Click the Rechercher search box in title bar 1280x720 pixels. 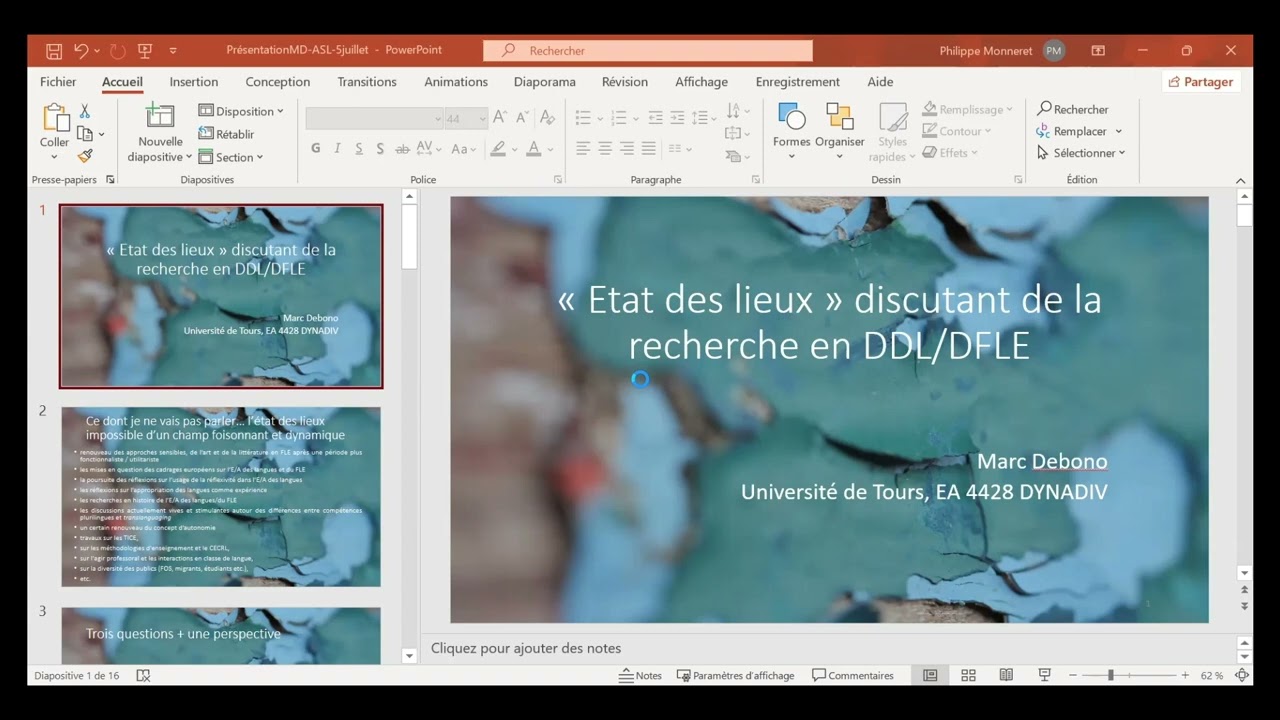pyautogui.click(x=648, y=51)
